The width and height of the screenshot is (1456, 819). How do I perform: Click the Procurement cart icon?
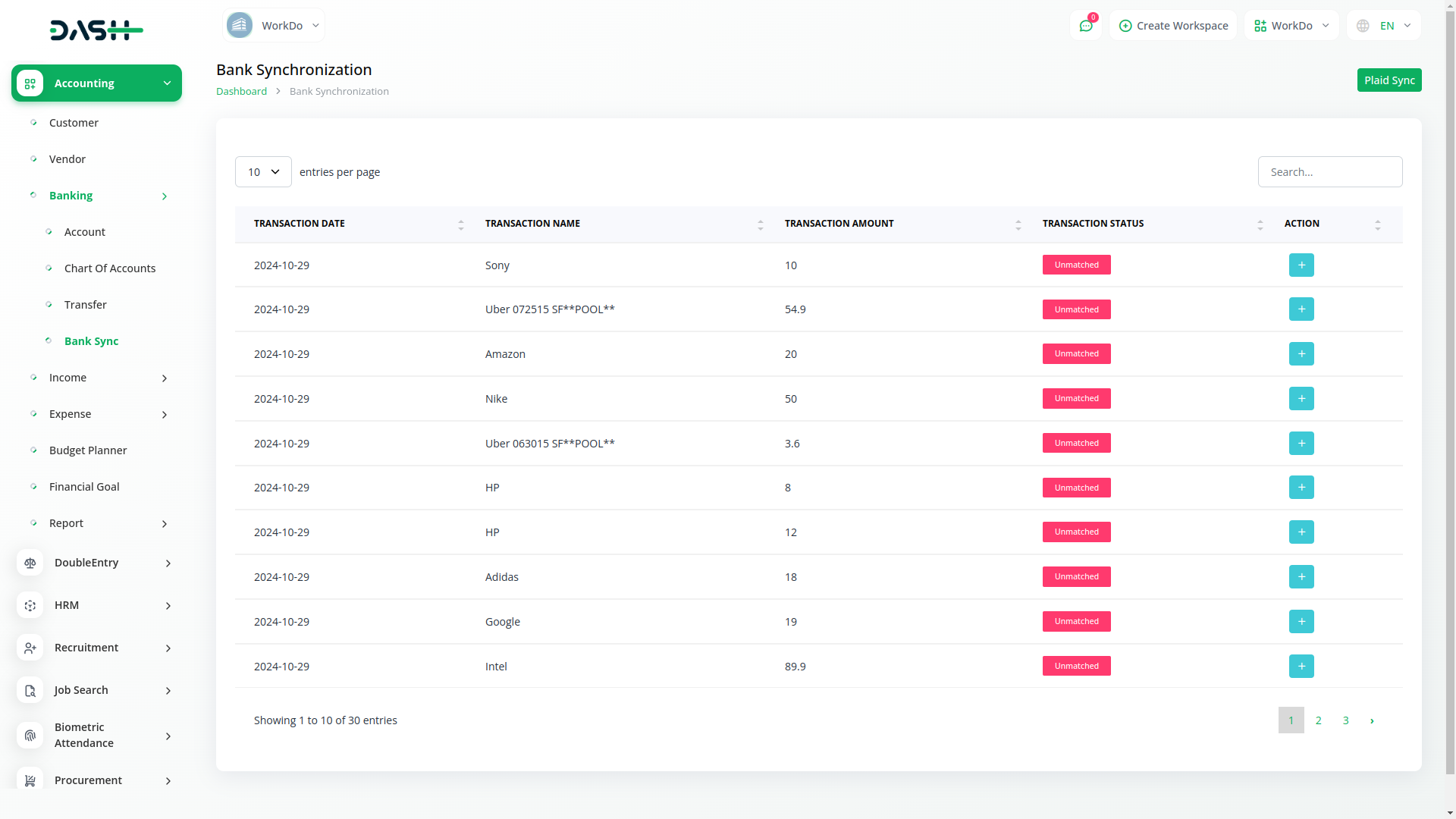click(30, 780)
